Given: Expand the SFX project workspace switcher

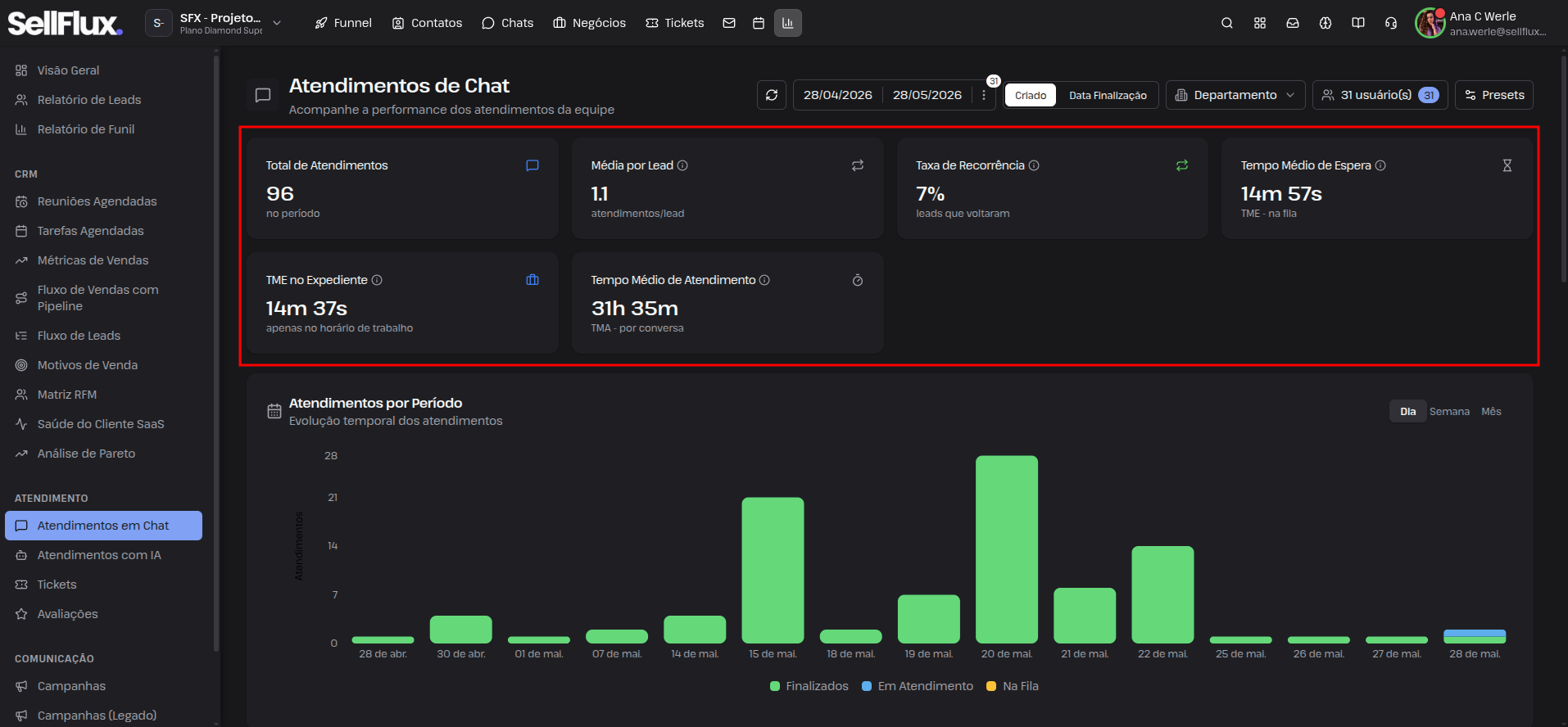Looking at the screenshot, I should tap(215, 23).
